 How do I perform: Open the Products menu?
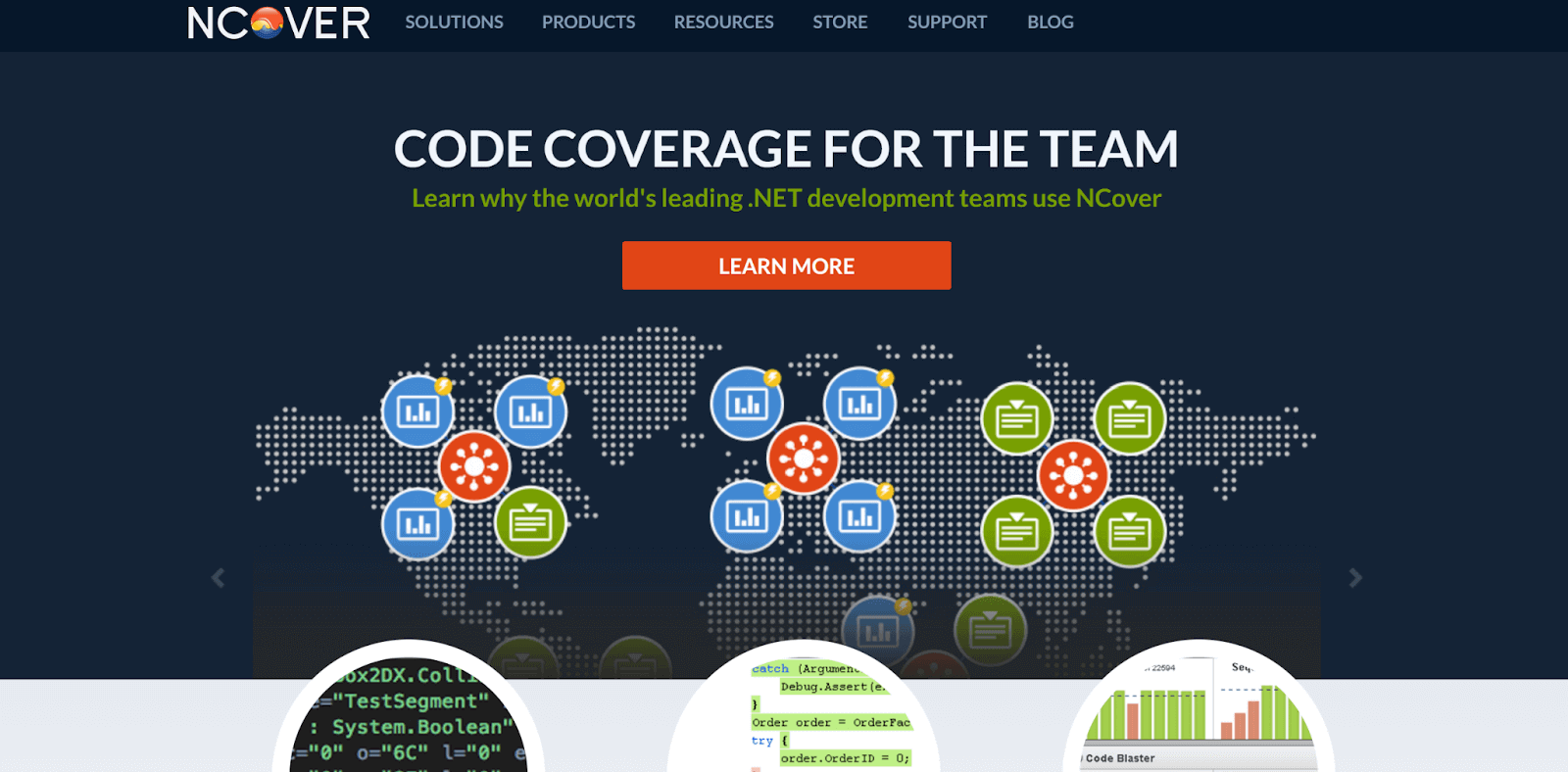588,22
